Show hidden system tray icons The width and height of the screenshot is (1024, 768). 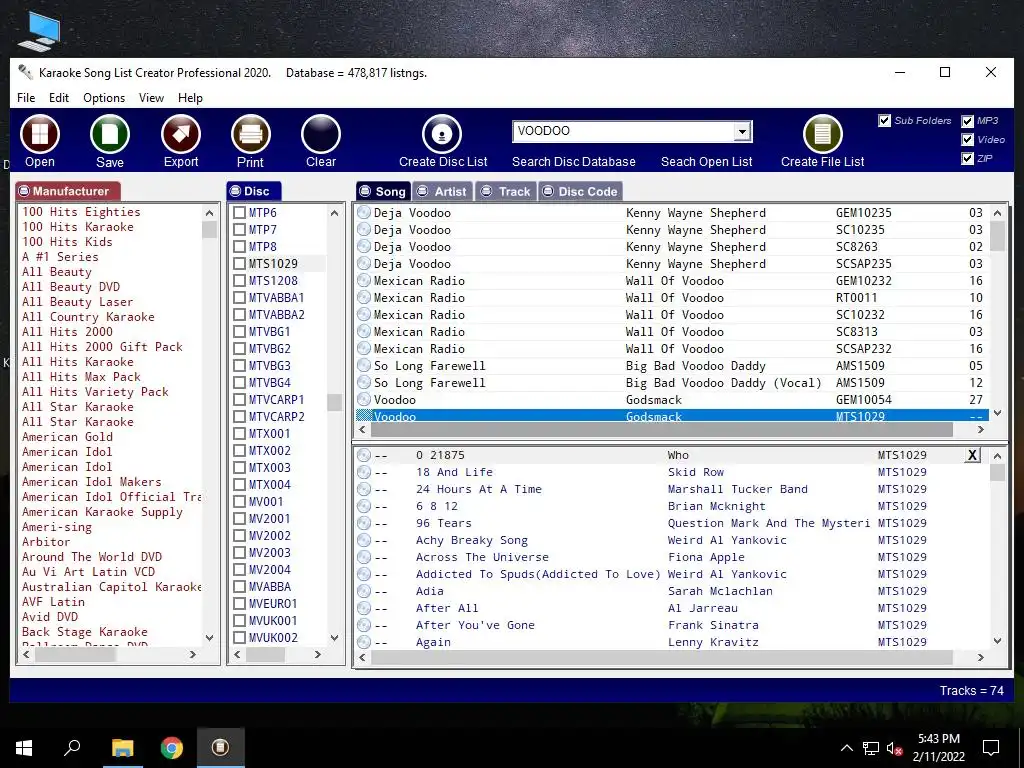(846, 748)
